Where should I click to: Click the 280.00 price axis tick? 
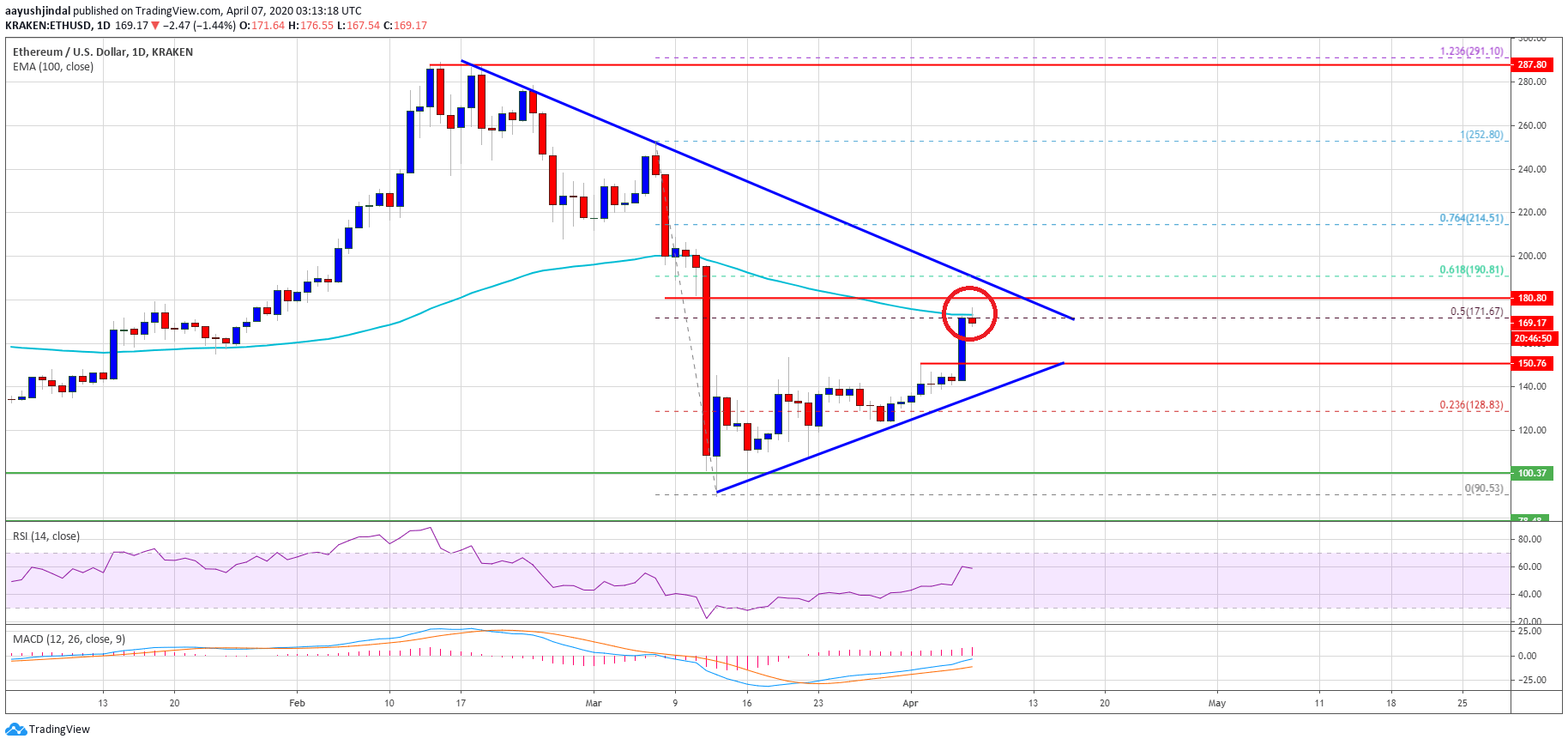[1532, 82]
